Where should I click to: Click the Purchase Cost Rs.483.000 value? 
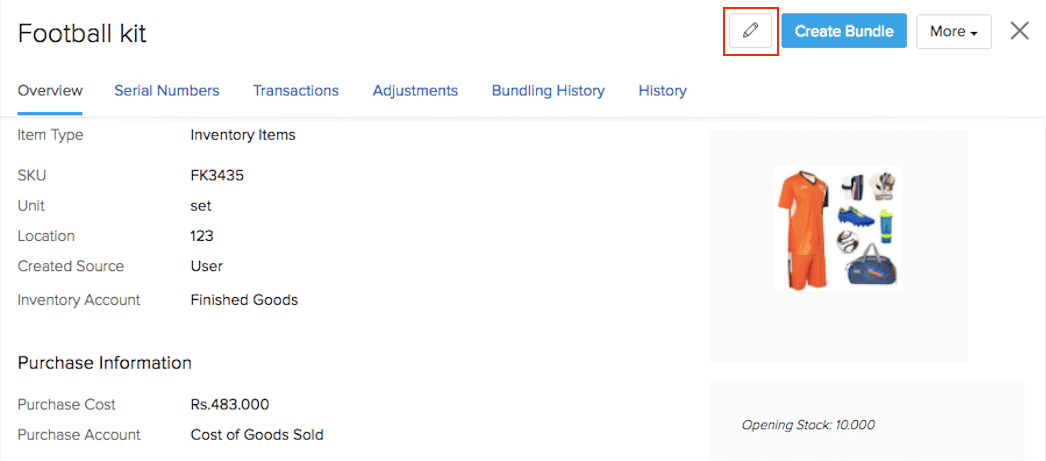click(230, 405)
